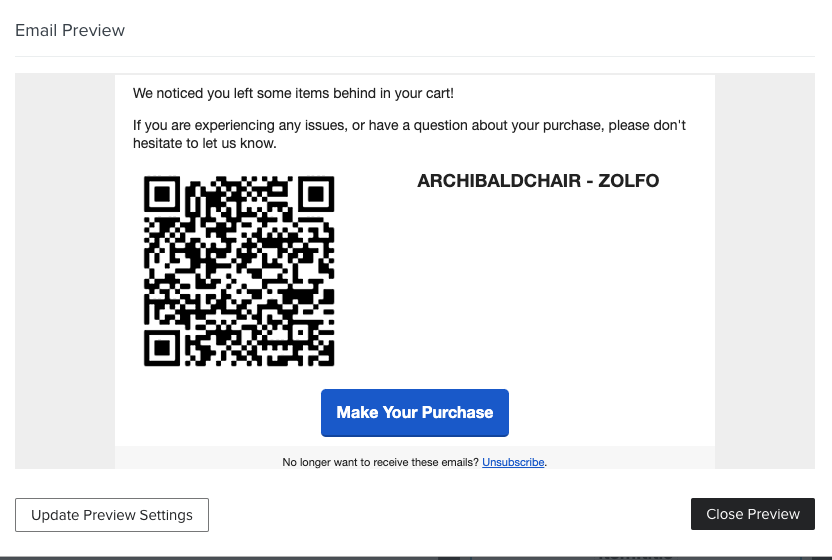Viewport: 832px width, 560px height.
Task: Click the QR code's top-left finder square
Action: coord(162,194)
